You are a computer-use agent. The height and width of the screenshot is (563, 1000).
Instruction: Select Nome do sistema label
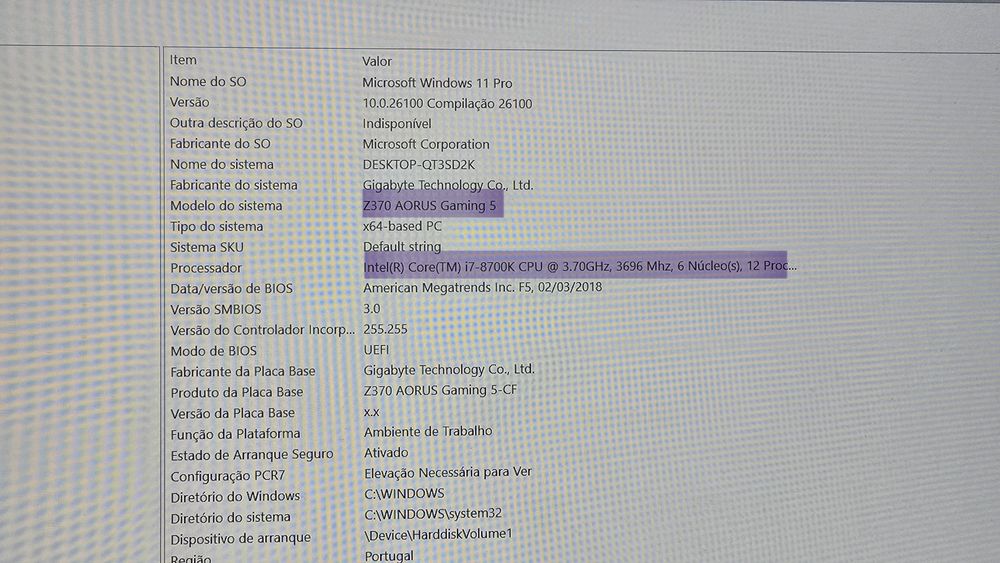coord(222,165)
